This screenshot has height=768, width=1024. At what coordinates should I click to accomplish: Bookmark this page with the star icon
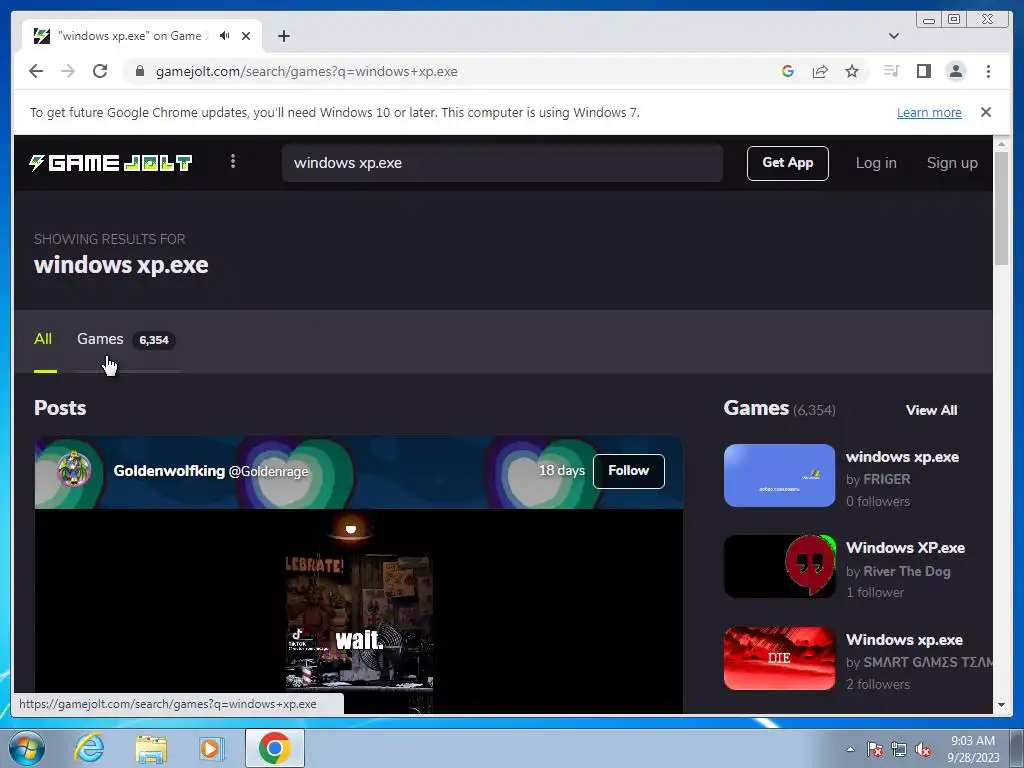(x=852, y=71)
